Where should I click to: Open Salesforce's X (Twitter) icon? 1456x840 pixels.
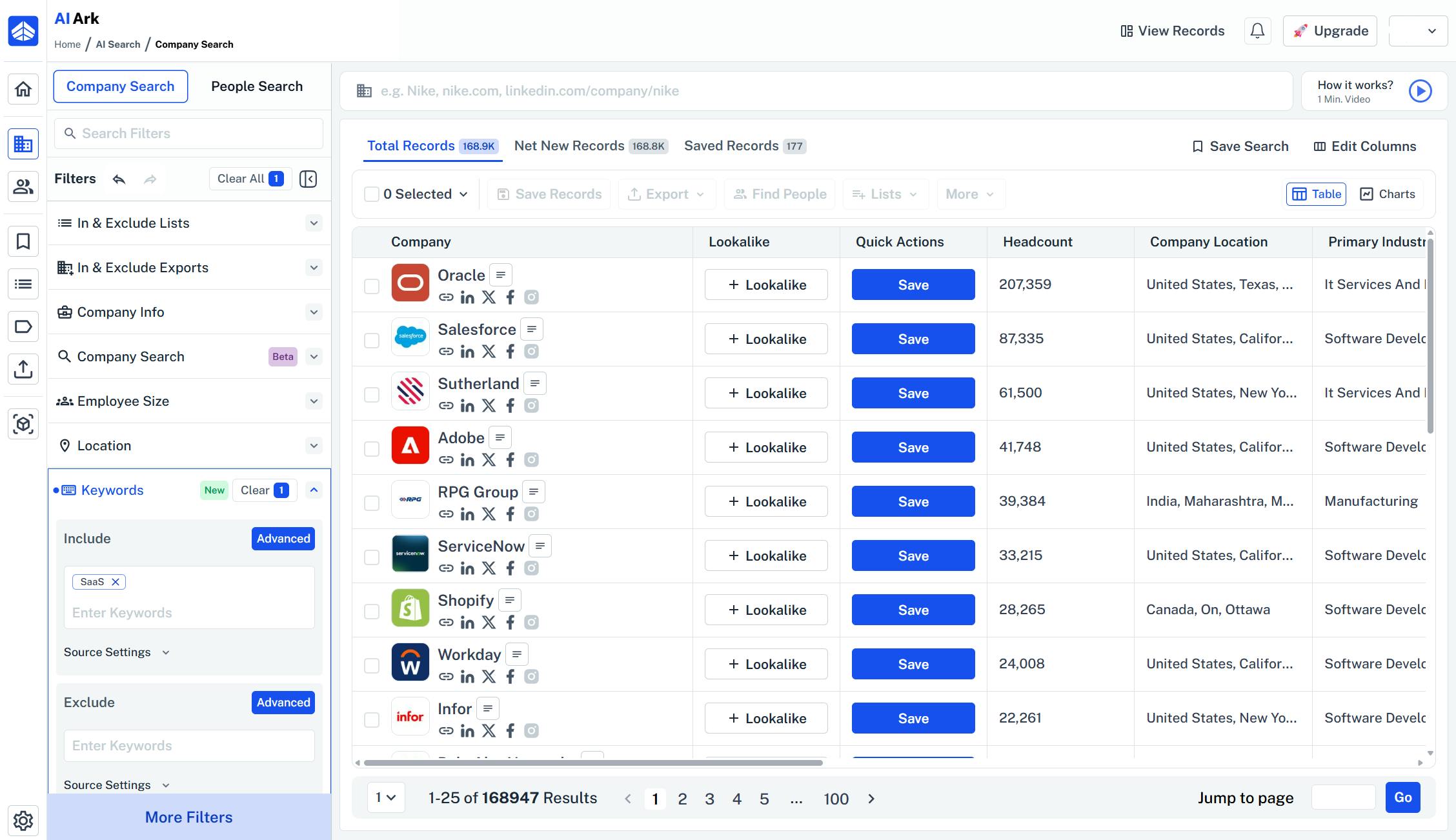(489, 352)
